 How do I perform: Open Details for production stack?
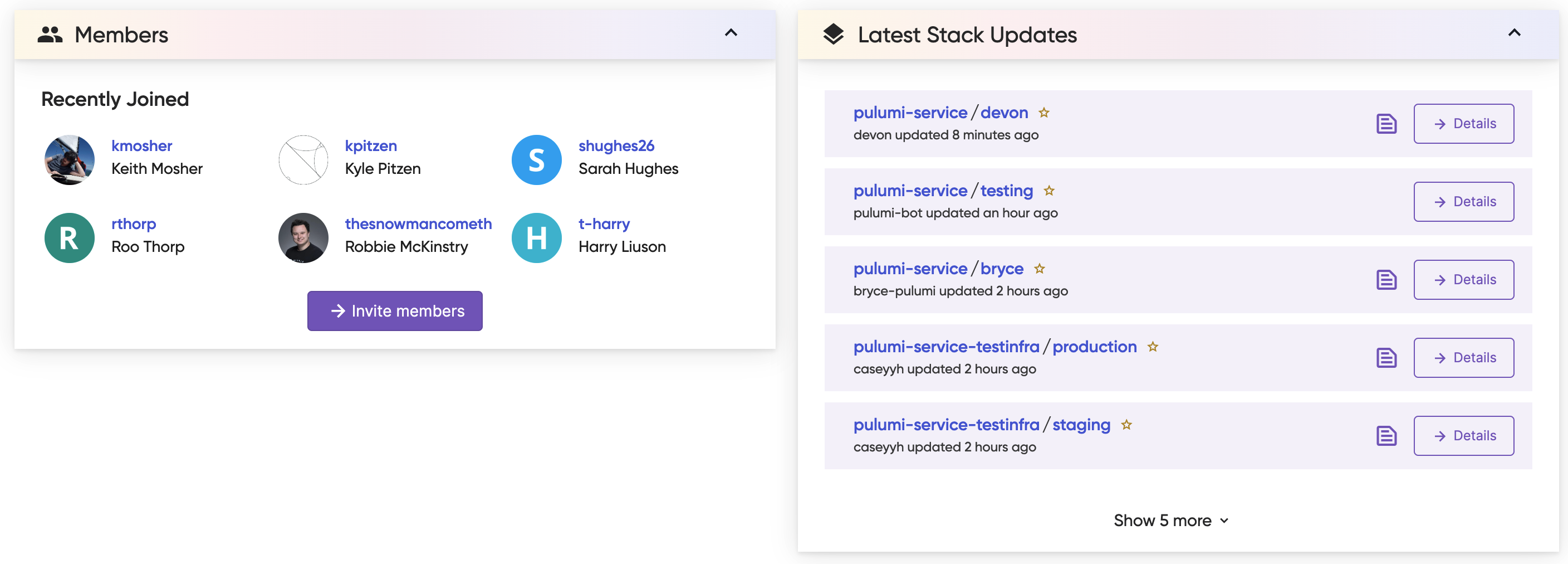1464,358
